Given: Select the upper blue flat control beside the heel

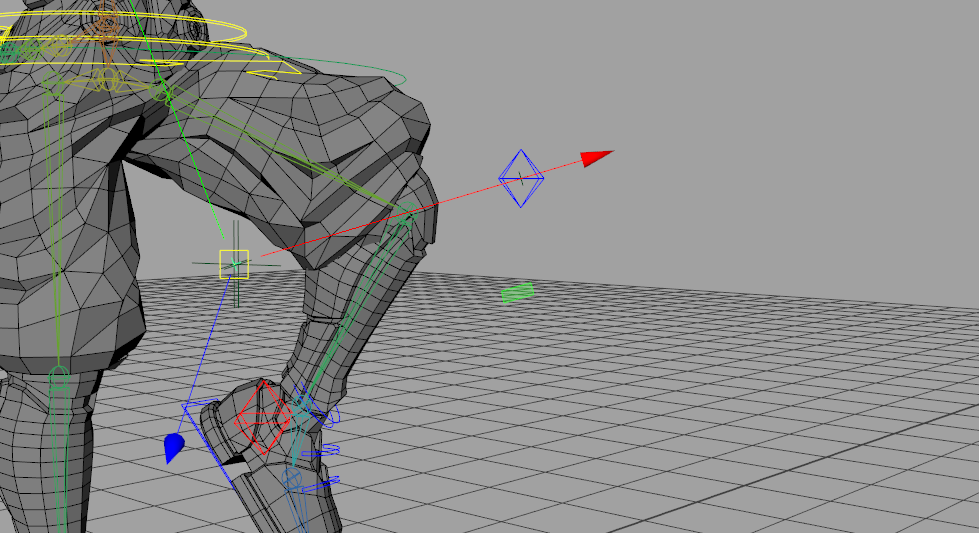Looking at the screenshot, I should tap(322, 450).
